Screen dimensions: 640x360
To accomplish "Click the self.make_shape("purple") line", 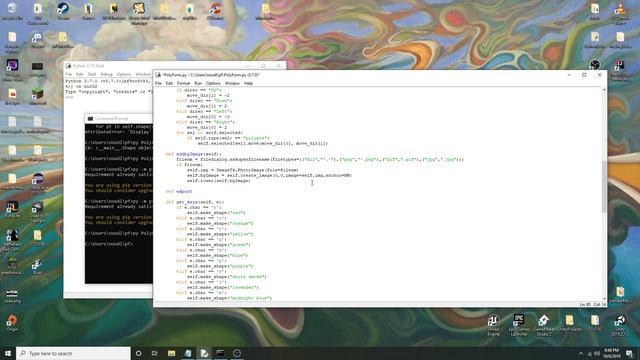I will pyautogui.click(x=220, y=266).
